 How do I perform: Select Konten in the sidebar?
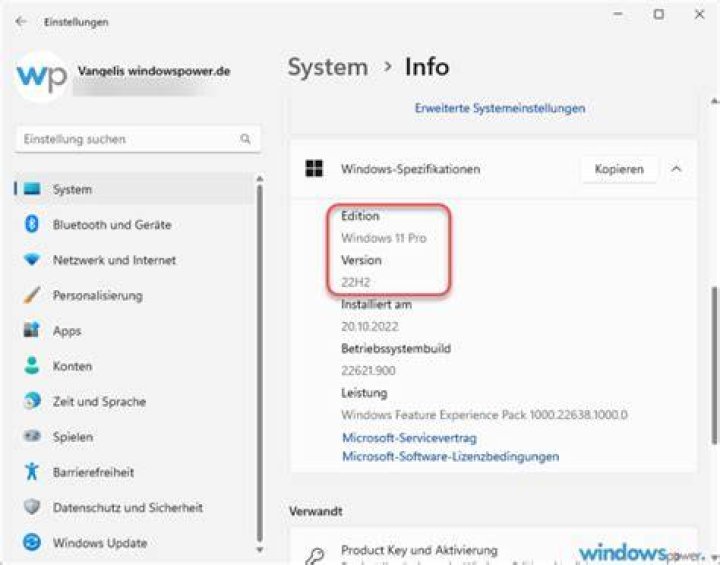(x=134, y=366)
